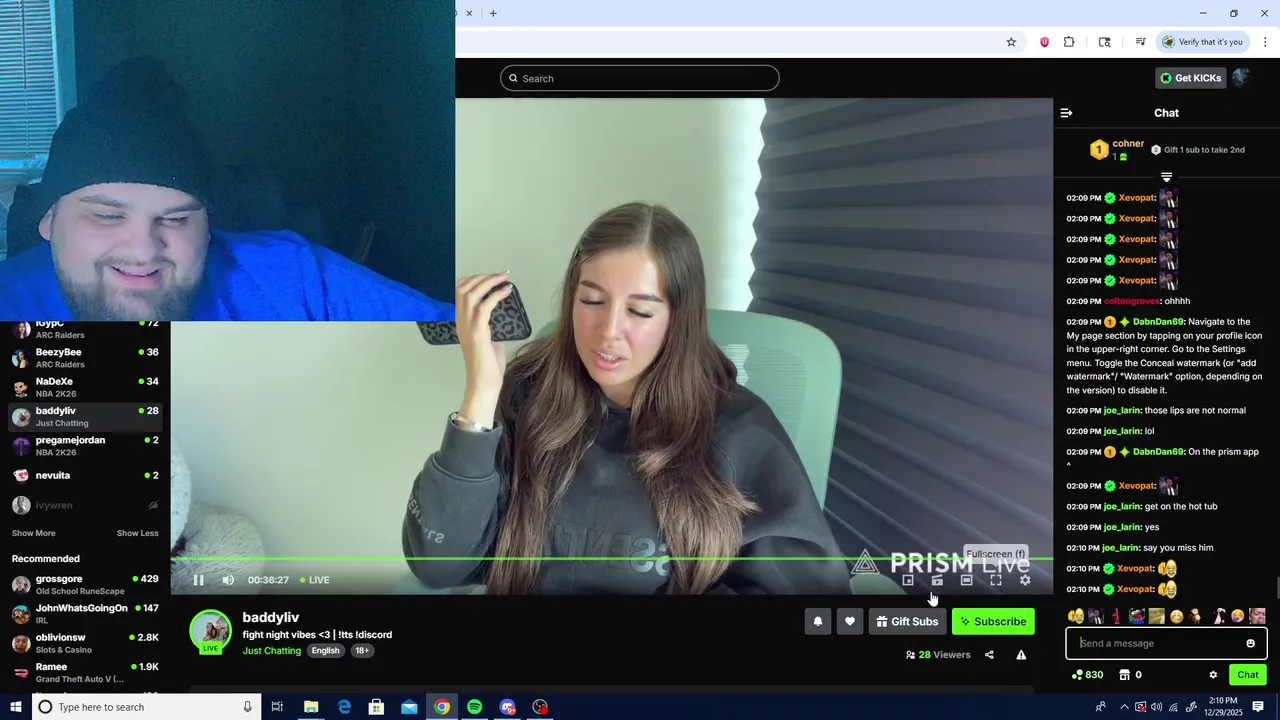Open File Explorer from the taskbar
The image size is (1280, 720).
click(x=311, y=707)
